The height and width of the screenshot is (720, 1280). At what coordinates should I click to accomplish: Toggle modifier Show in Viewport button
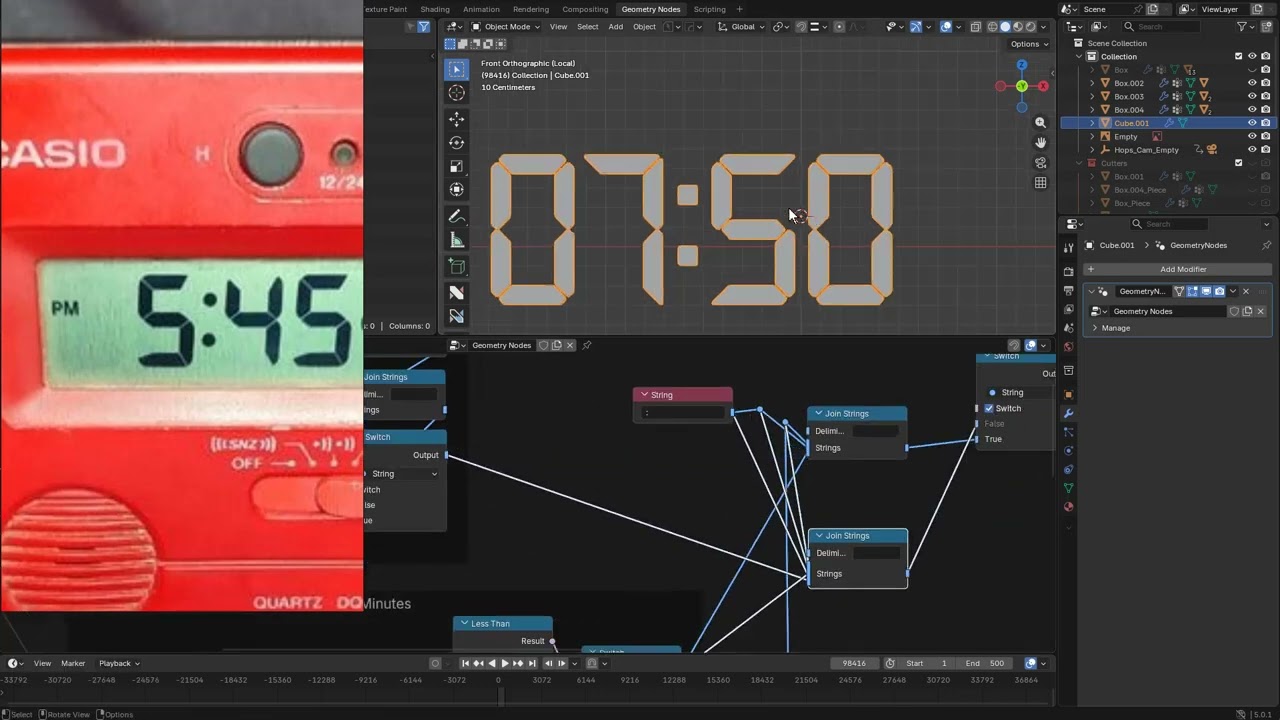[1206, 291]
